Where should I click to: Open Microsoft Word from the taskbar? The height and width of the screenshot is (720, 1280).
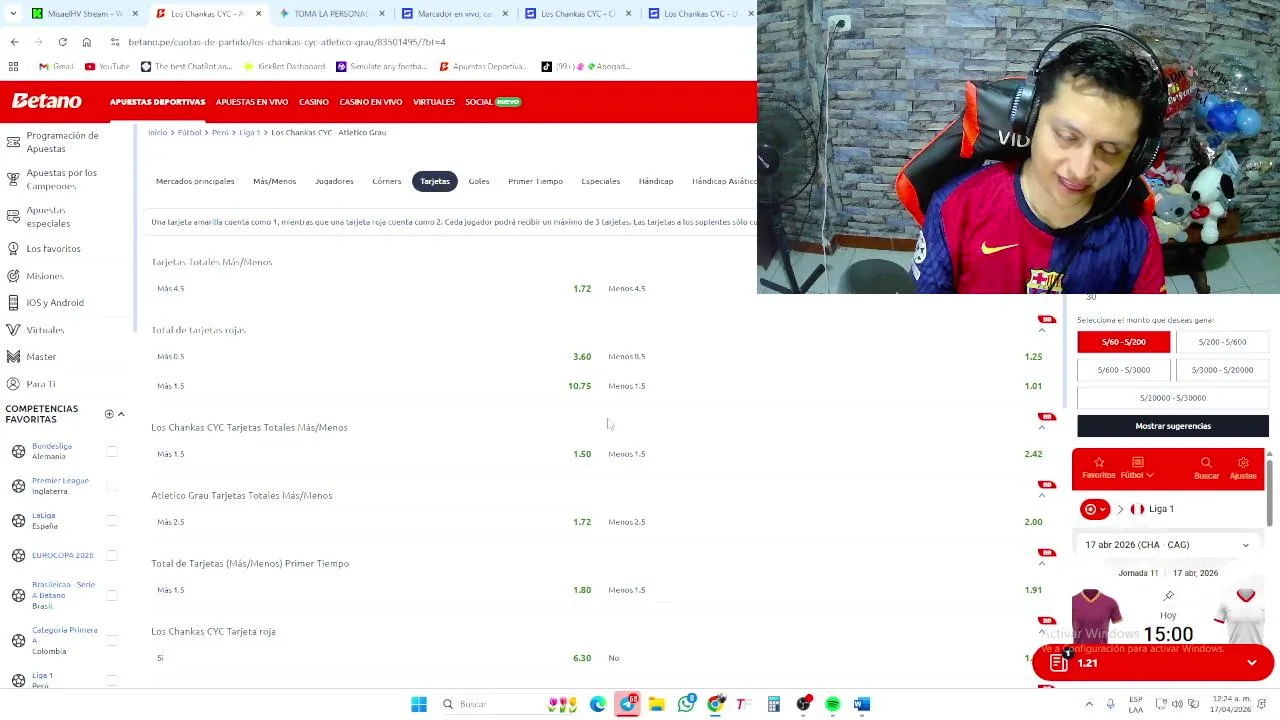862,704
